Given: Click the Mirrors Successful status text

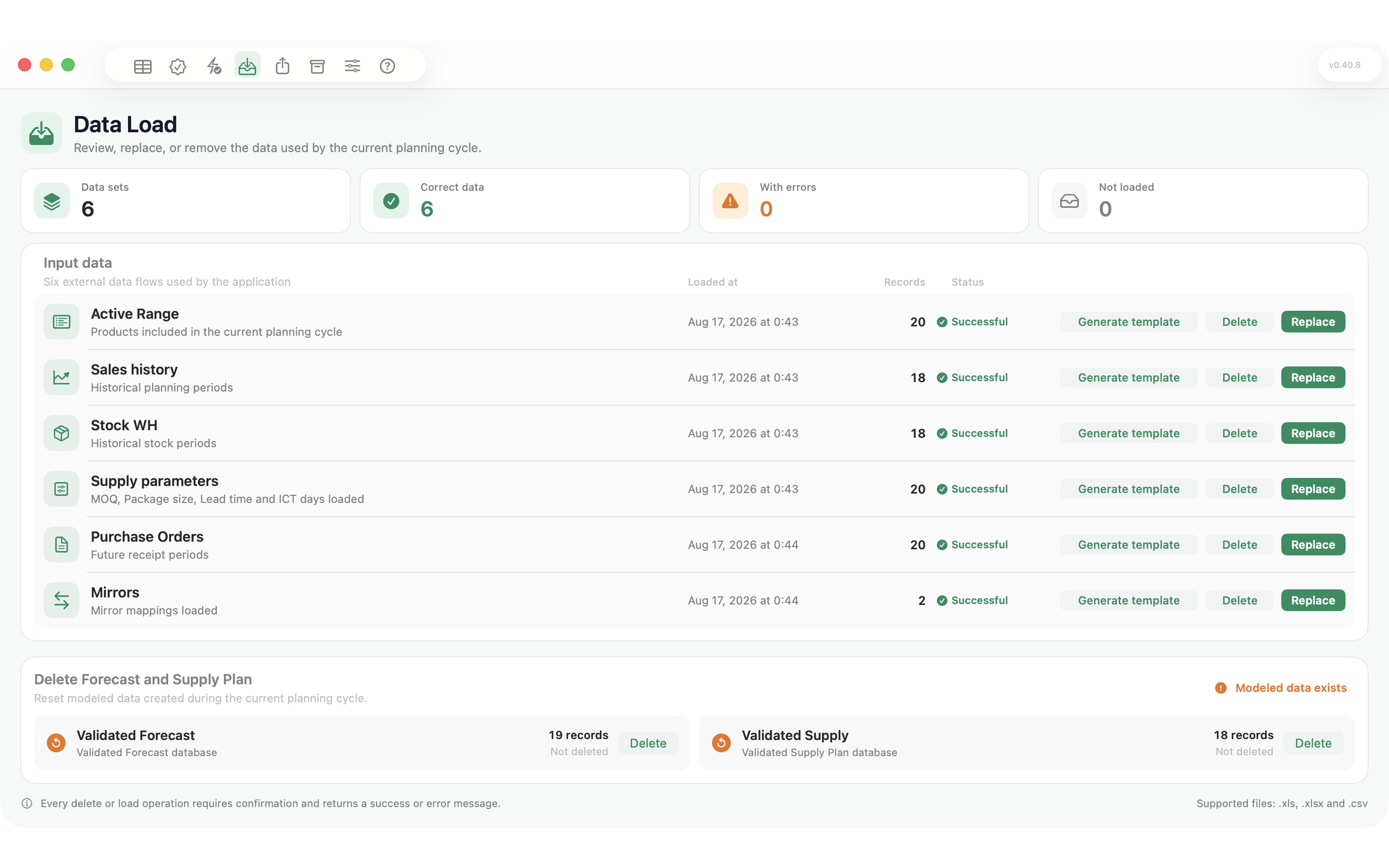Looking at the screenshot, I should [979, 601].
